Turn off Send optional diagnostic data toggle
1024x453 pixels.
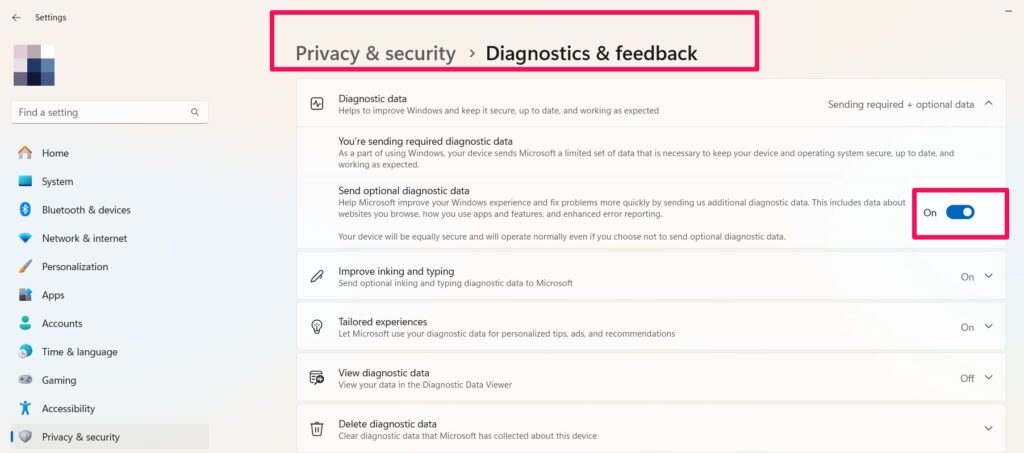[x=960, y=212]
